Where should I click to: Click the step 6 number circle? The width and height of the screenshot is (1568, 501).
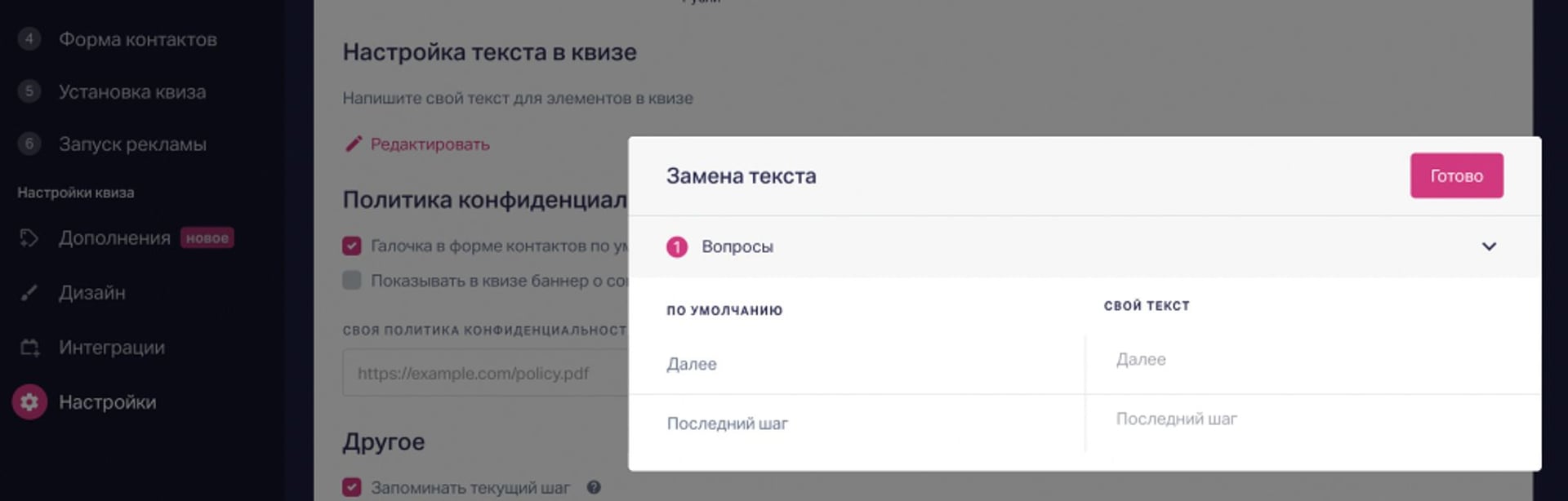click(29, 144)
